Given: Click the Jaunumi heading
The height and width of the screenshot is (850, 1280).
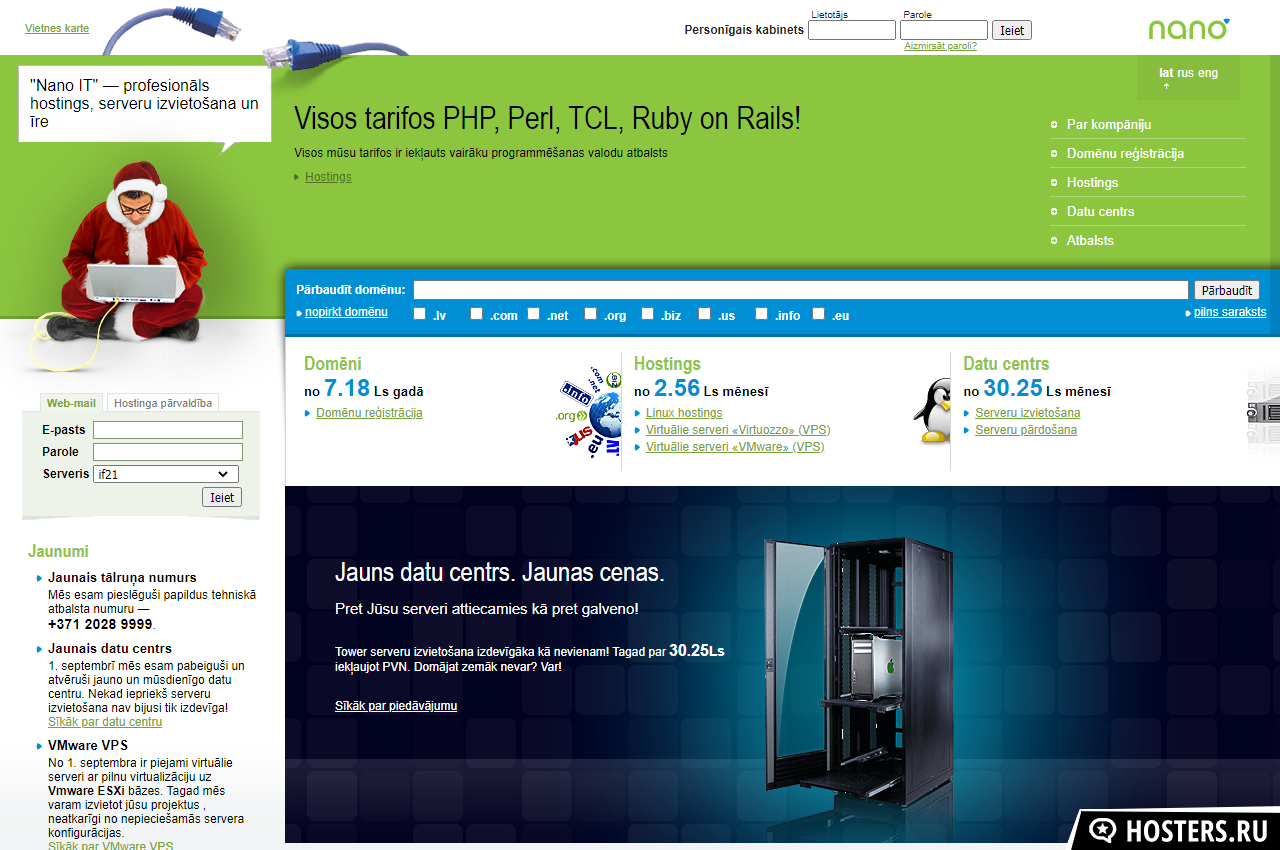Looking at the screenshot, I should point(58,551).
